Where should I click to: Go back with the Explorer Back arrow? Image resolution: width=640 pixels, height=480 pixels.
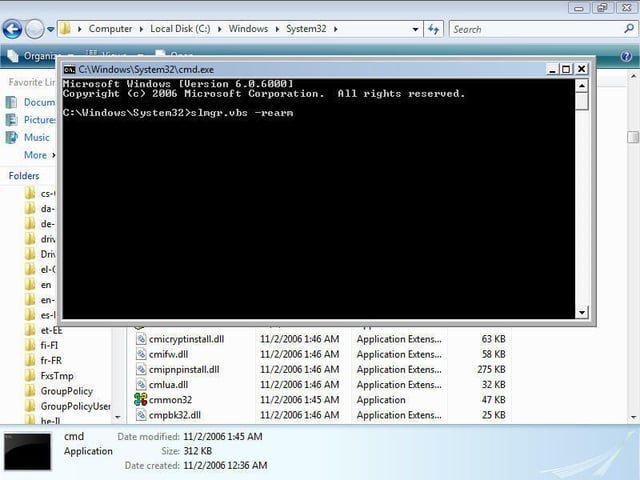(12, 29)
